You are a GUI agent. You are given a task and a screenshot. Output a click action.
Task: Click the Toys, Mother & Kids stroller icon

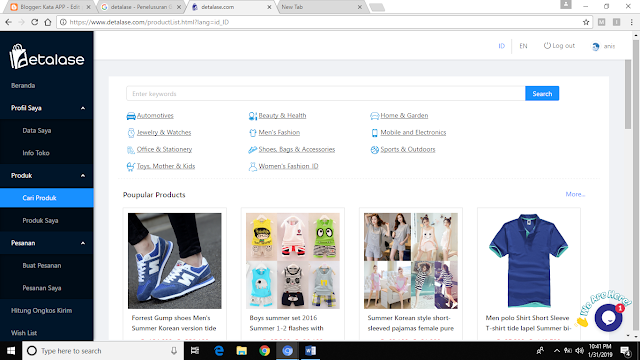pos(131,167)
